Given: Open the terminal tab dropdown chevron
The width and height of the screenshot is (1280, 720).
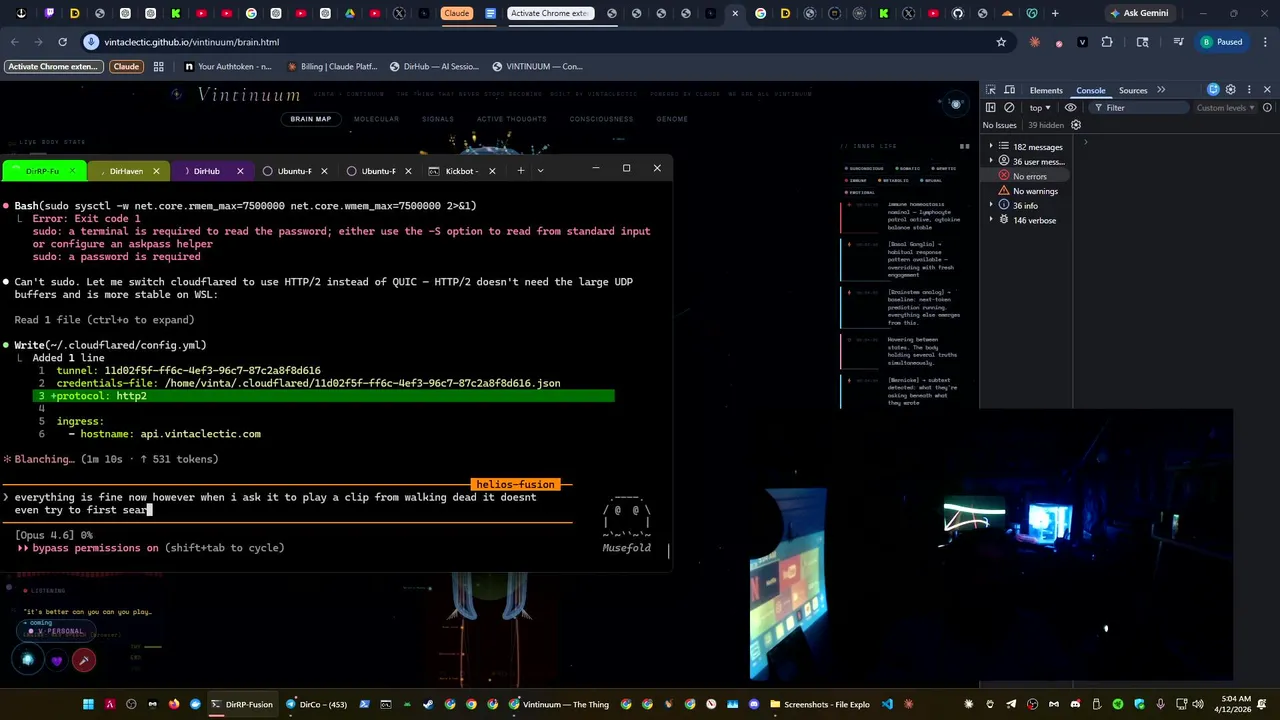Looking at the screenshot, I should tap(540, 171).
